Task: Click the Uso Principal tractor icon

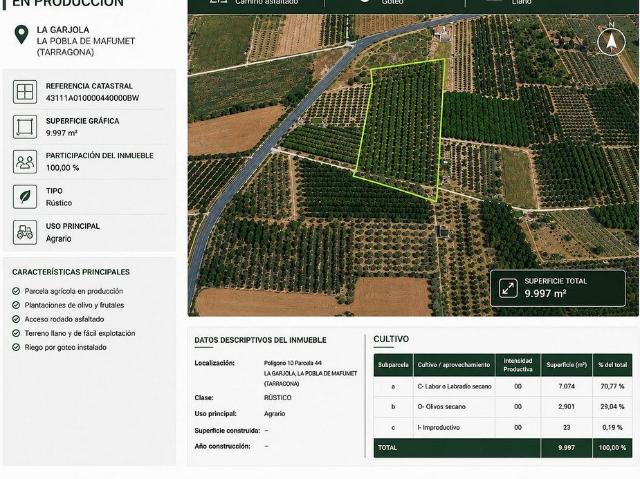Action: pos(25,233)
